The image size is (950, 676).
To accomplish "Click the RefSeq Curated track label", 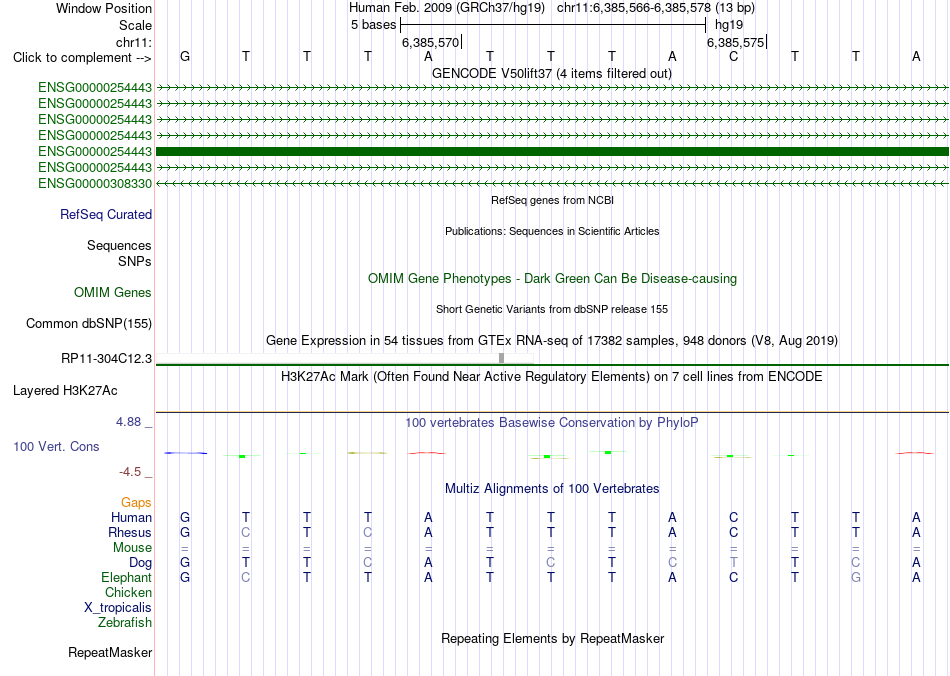I will coord(106,214).
